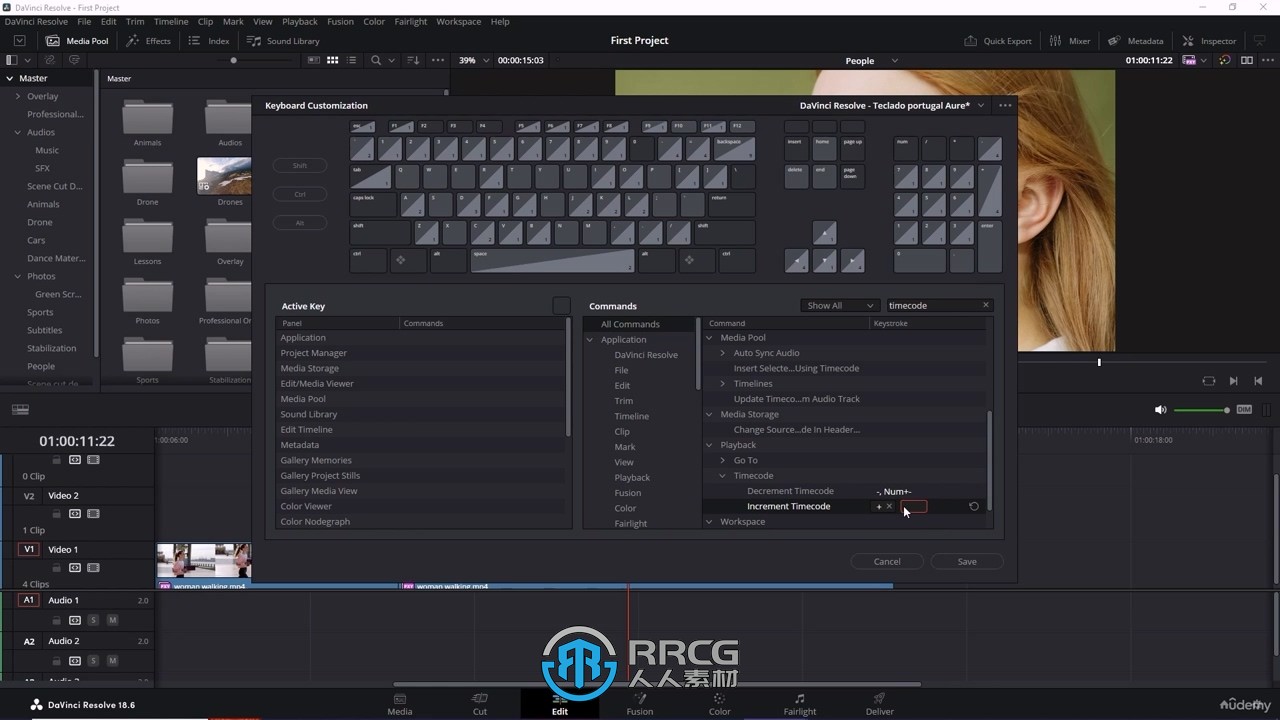The width and height of the screenshot is (1280, 720).
Task: Click the media pool sort icon
Action: [413, 60]
